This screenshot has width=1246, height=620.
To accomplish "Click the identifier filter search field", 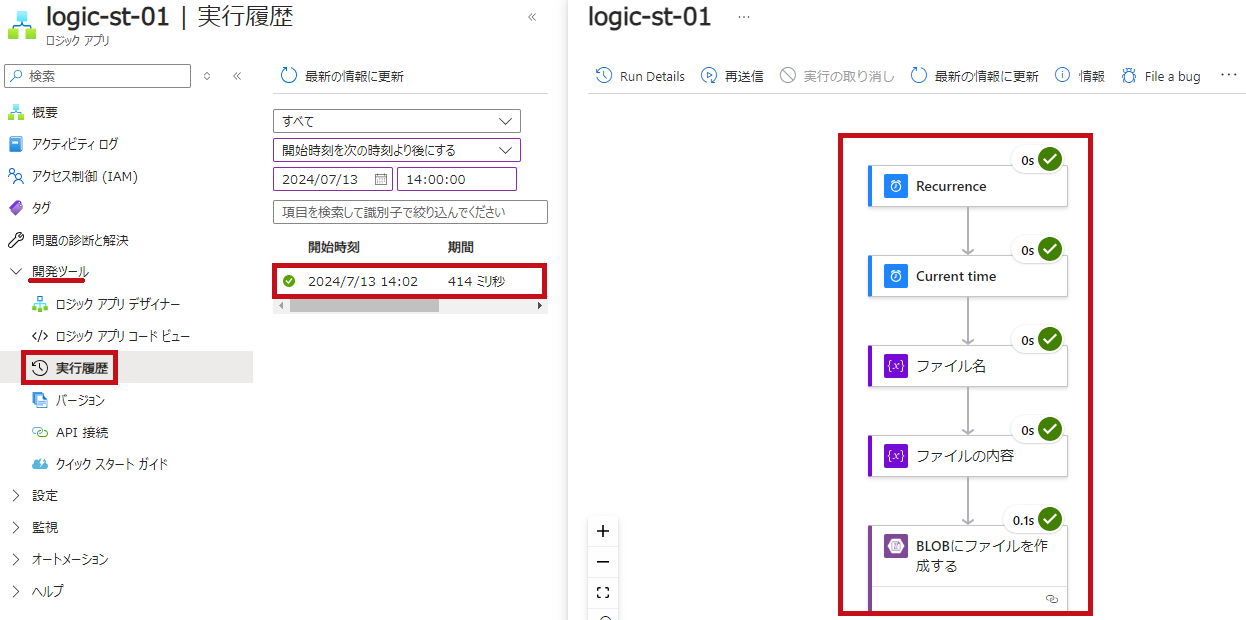I will point(410,212).
